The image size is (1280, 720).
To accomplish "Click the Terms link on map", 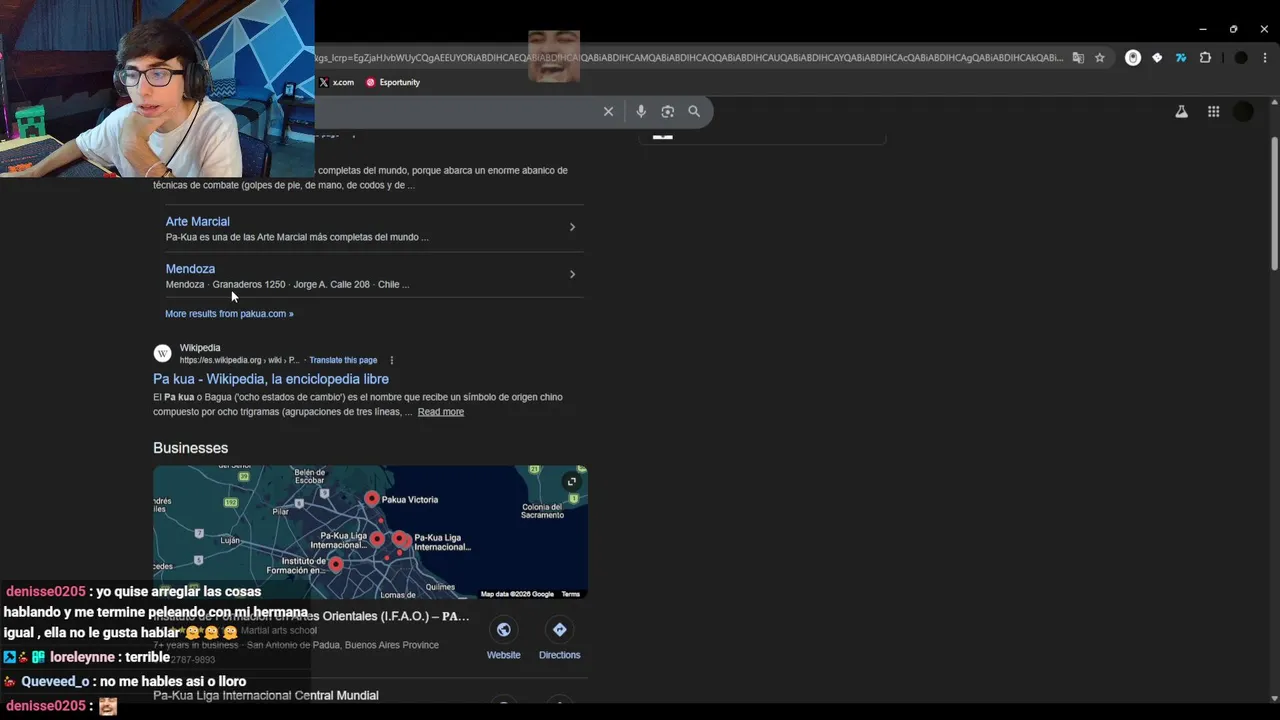I will coord(570,594).
